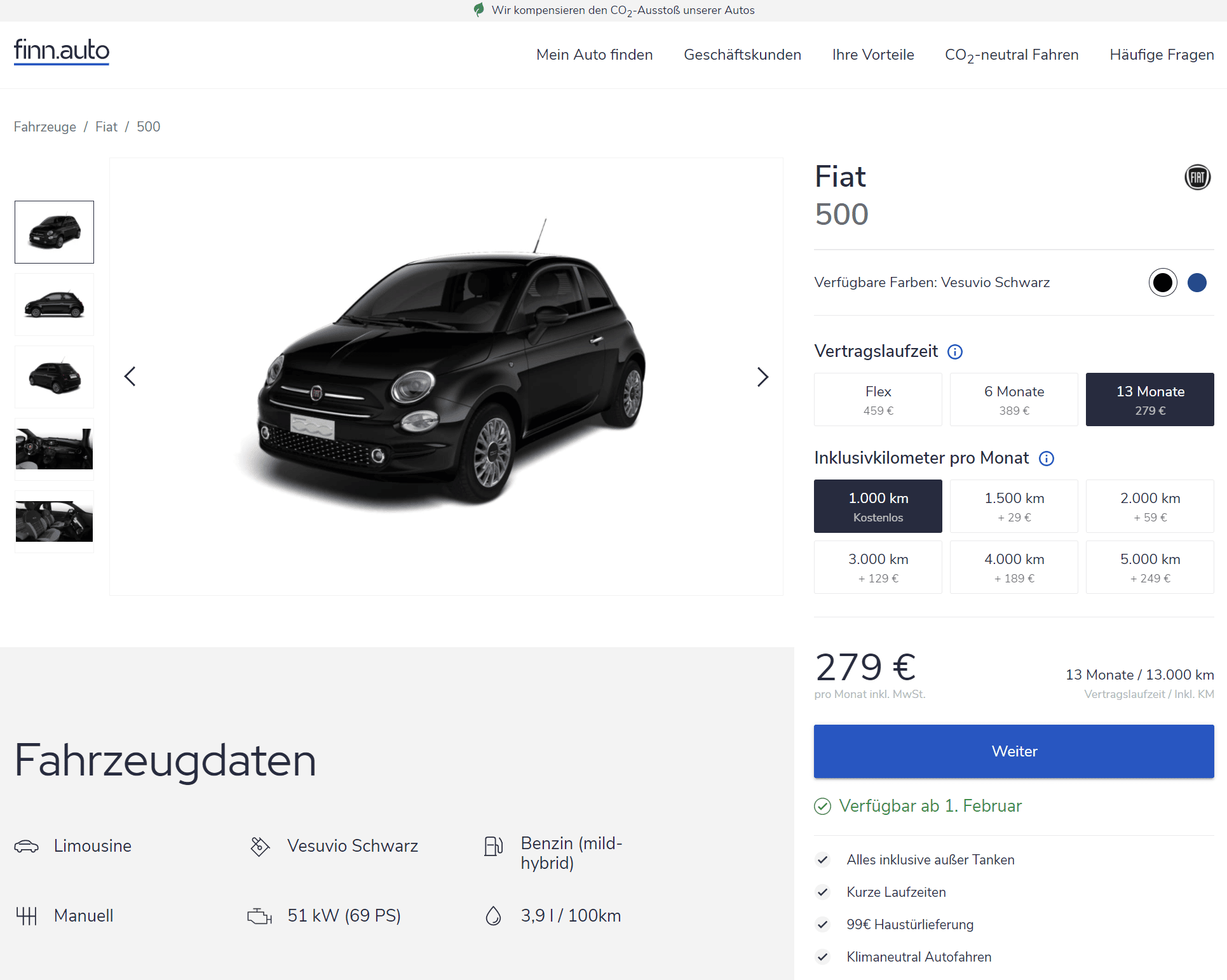Go to the Fiat breadcrumb link
The image size is (1227, 980).
[x=106, y=127]
